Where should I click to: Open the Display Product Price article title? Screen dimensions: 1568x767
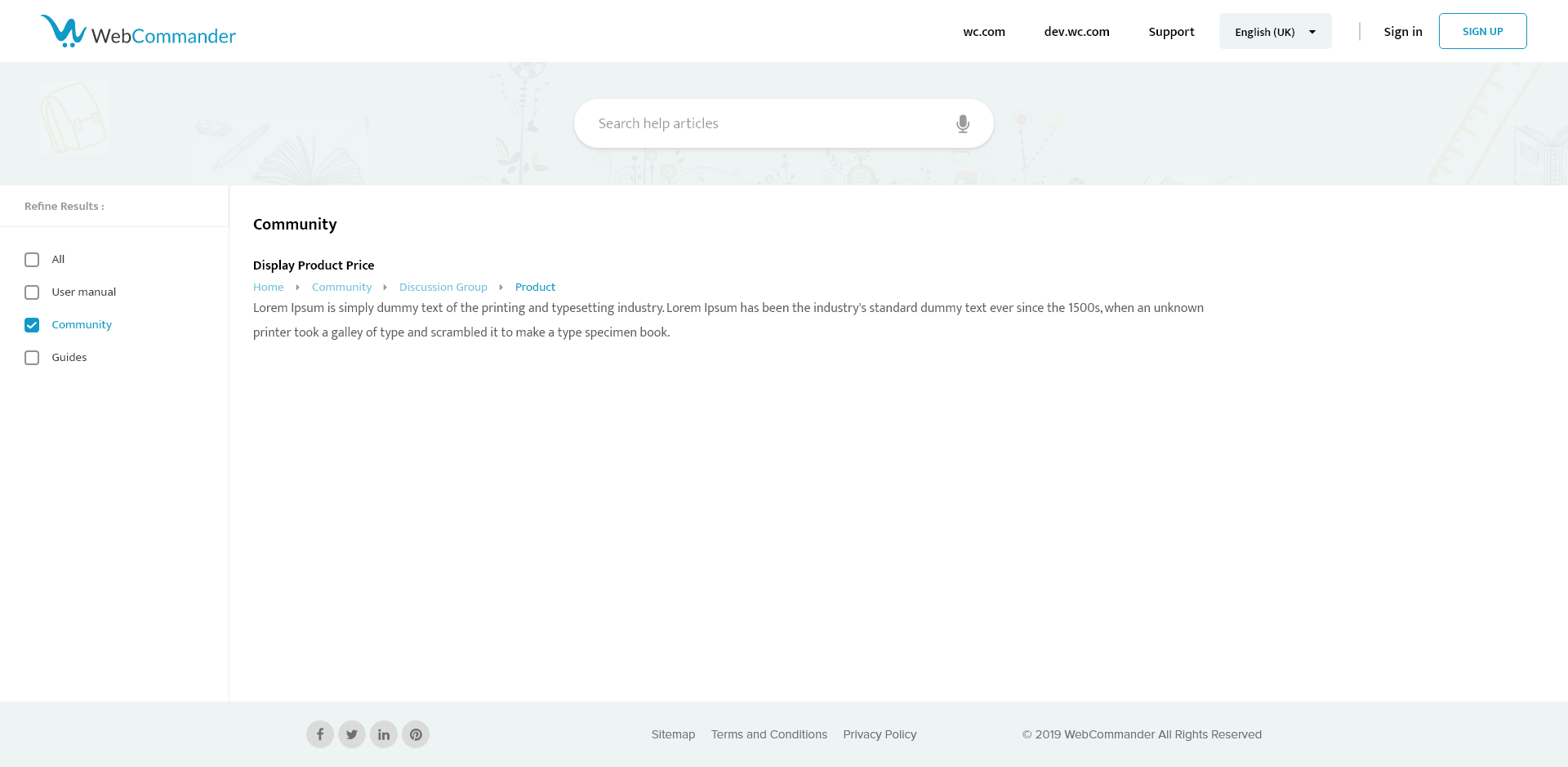314,265
